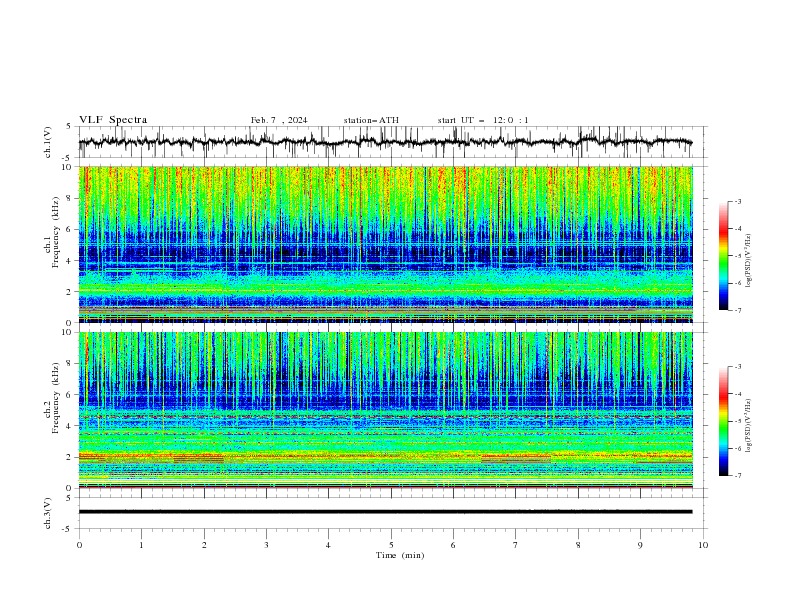This screenshot has height=612, width=792.
Task: Click the "8" kHz tick on ch.1 frequency axis
Action: pos(70,198)
